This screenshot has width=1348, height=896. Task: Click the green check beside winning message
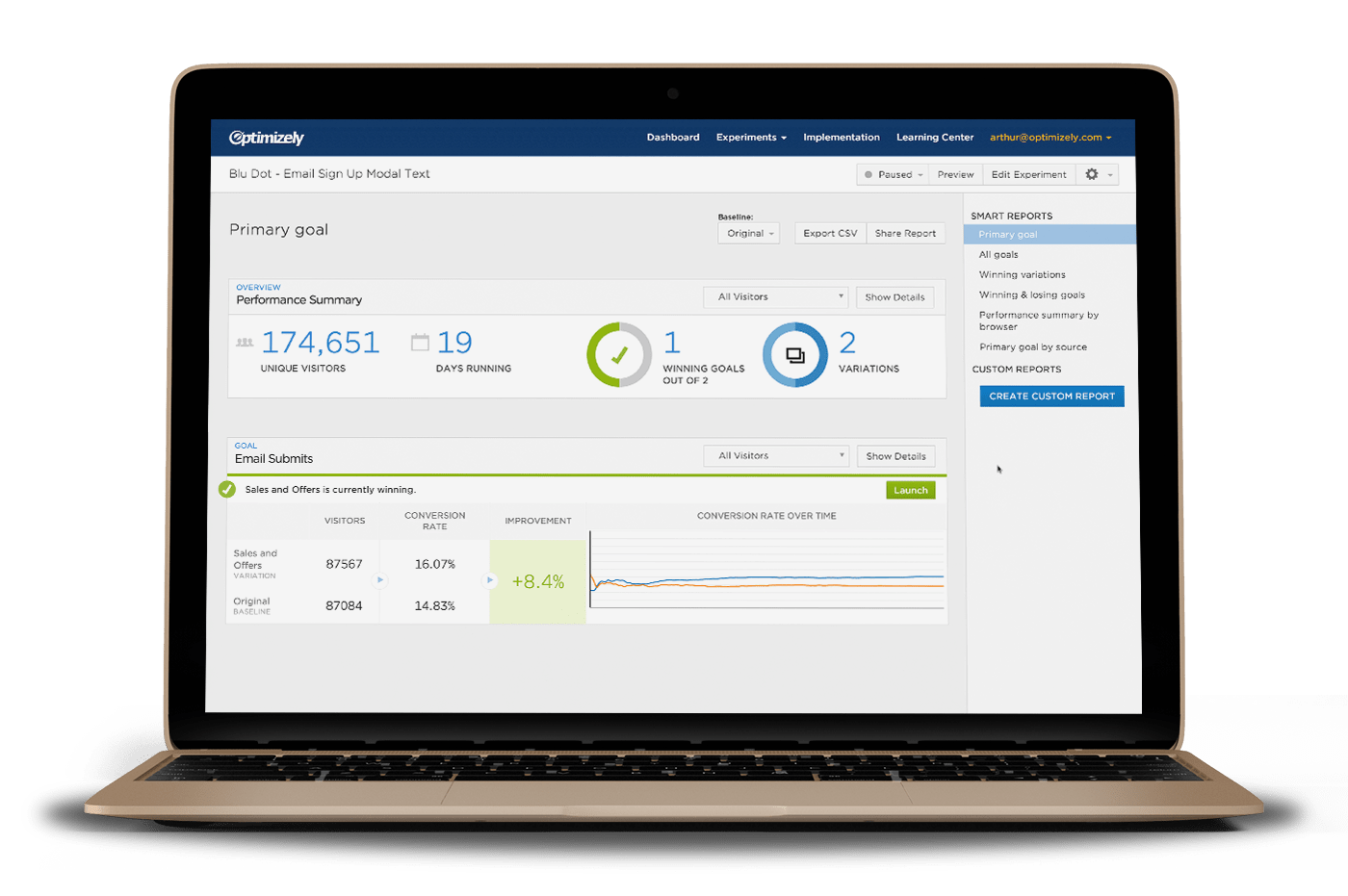coord(227,489)
